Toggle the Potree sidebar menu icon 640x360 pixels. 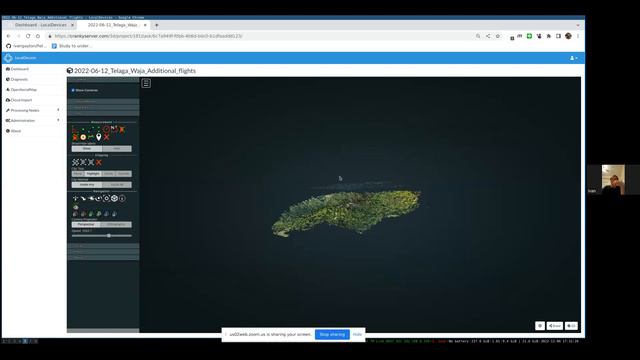coord(146,83)
